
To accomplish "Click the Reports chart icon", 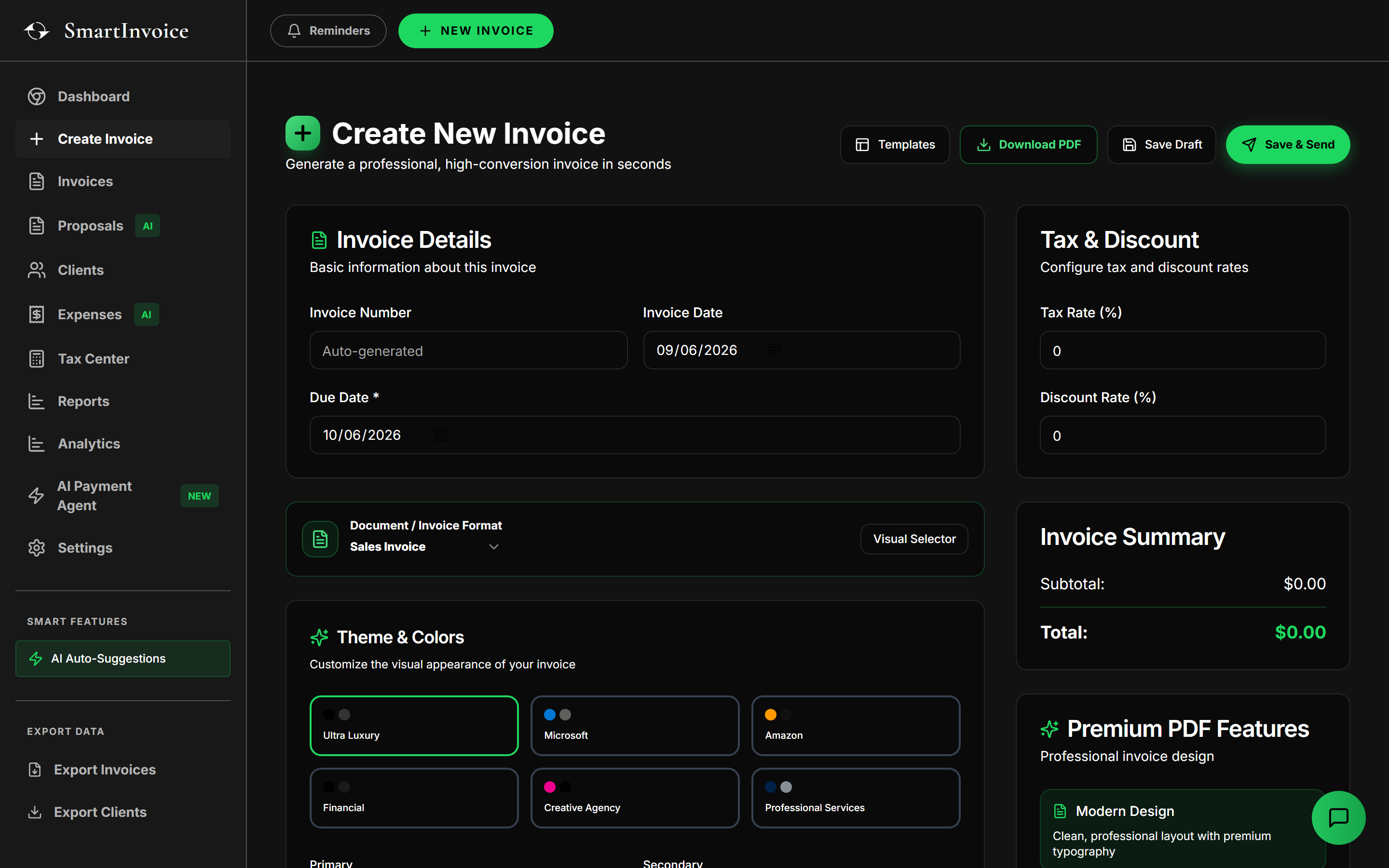I will (x=37, y=401).
